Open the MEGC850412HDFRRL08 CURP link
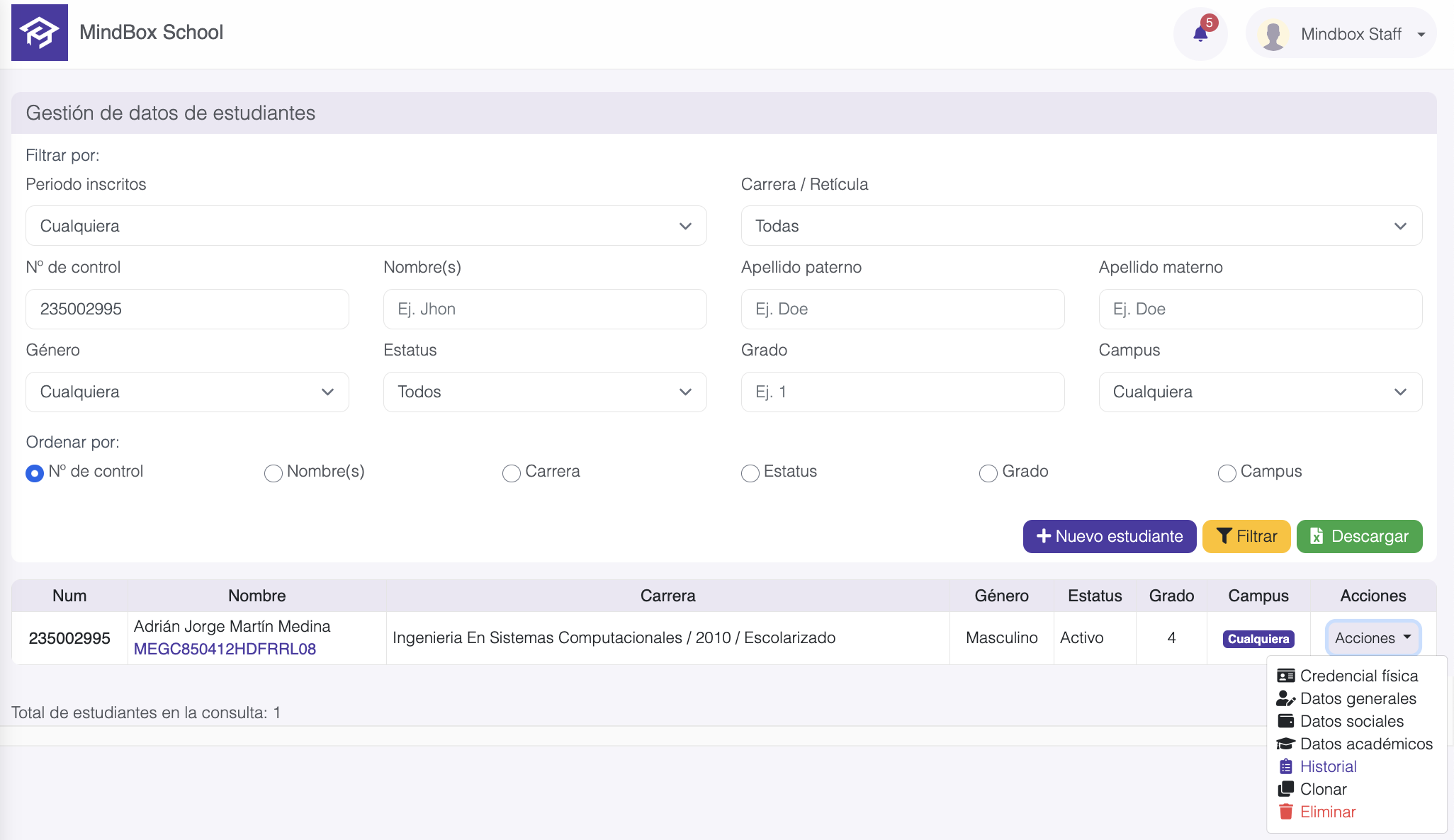Viewport: 1454px width, 840px height. tap(225, 649)
